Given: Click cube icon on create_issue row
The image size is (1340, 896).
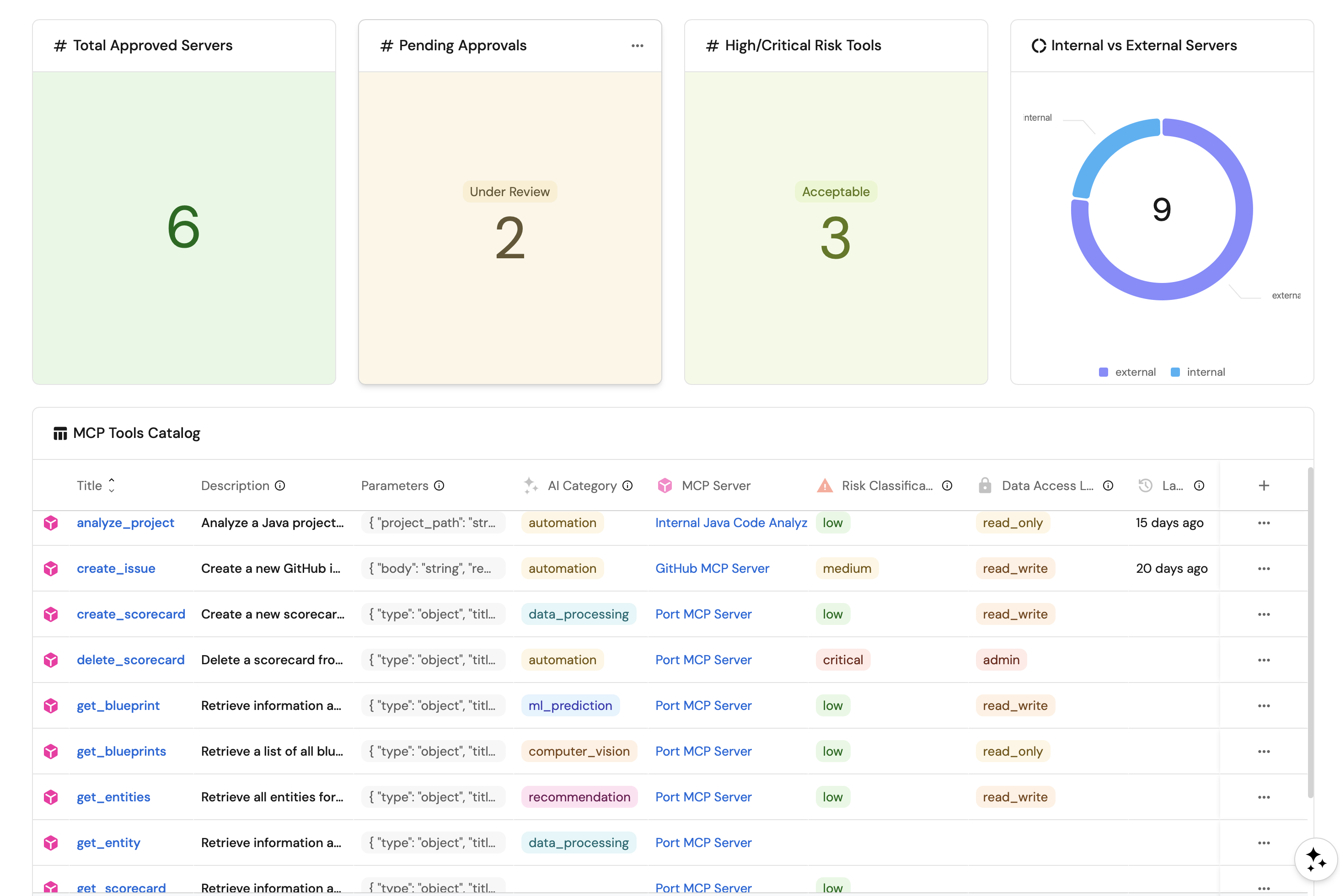Looking at the screenshot, I should [51, 569].
